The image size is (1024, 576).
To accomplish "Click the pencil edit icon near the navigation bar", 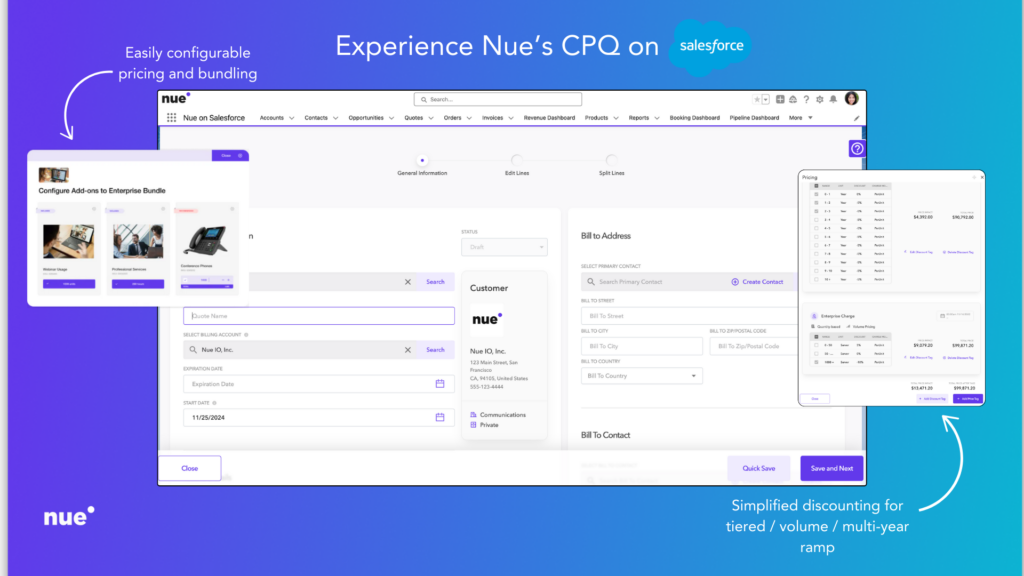I will (855, 118).
